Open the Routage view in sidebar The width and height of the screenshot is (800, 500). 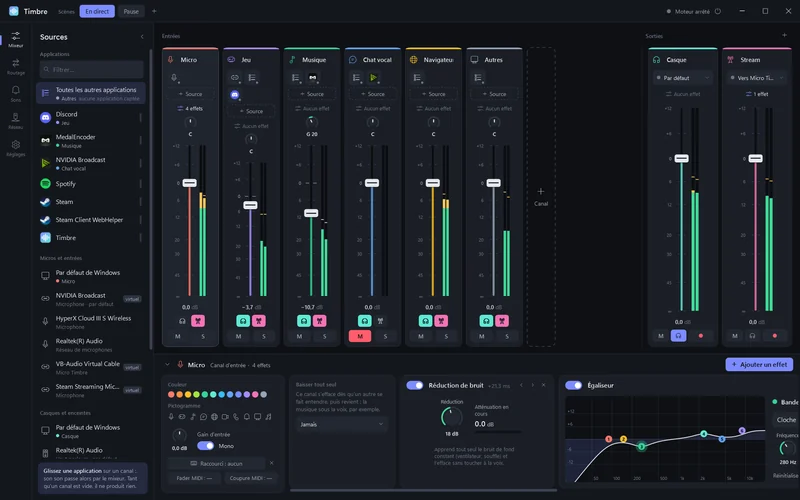point(16,66)
